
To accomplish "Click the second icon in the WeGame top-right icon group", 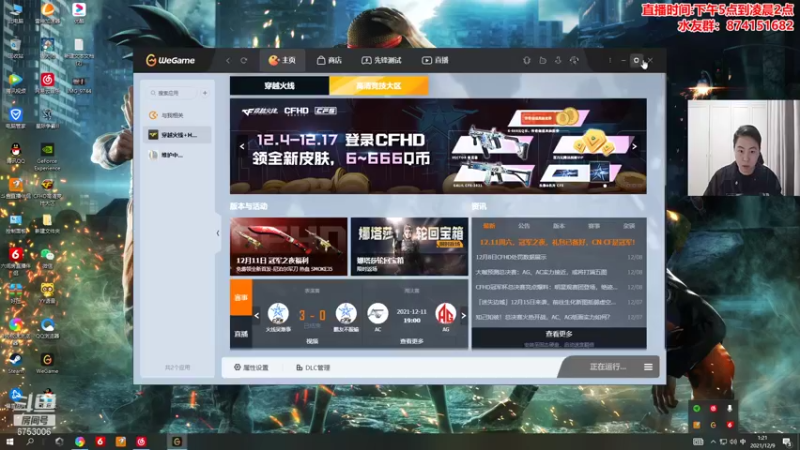I will (542, 60).
